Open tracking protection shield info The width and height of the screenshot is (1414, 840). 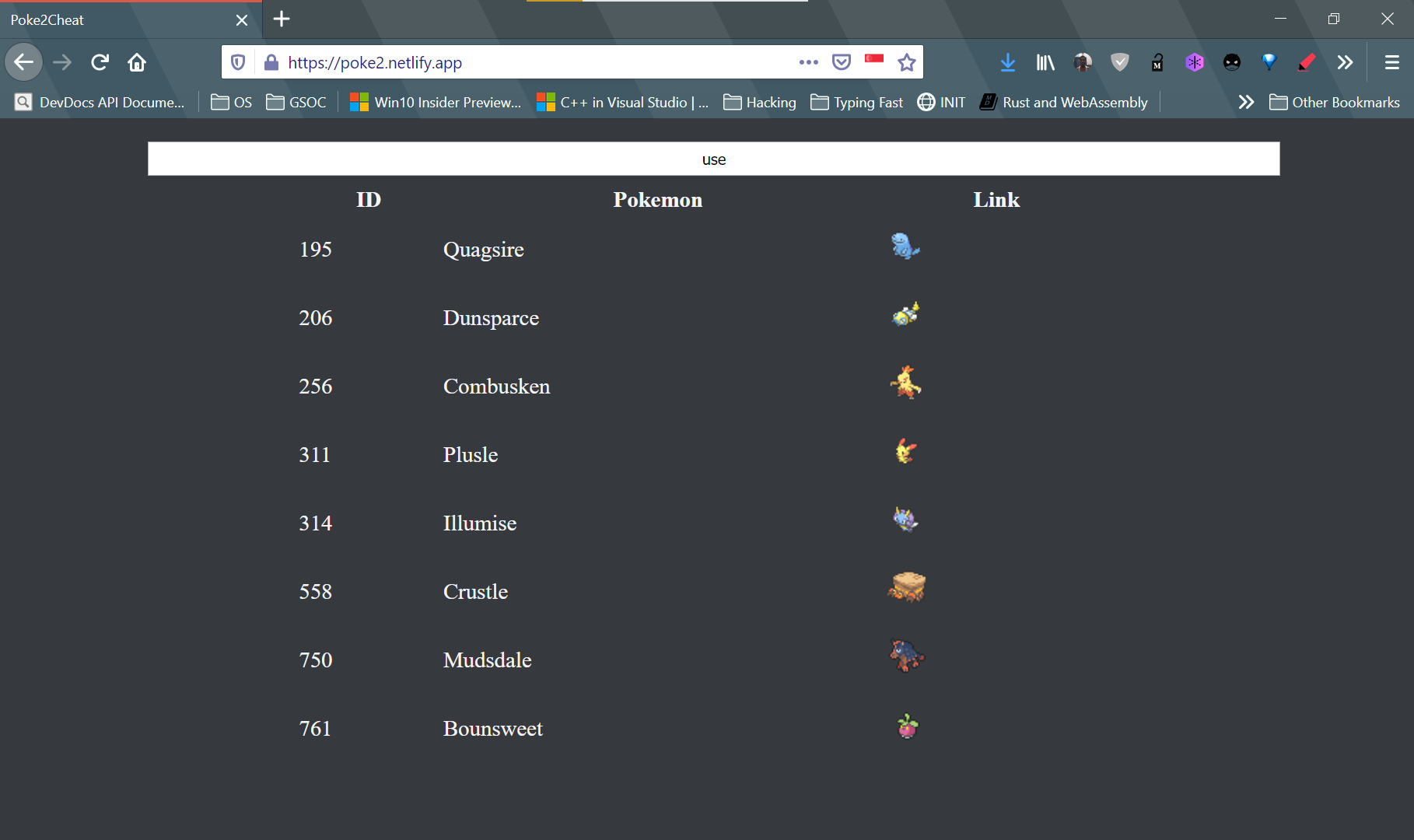click(238, 62)
